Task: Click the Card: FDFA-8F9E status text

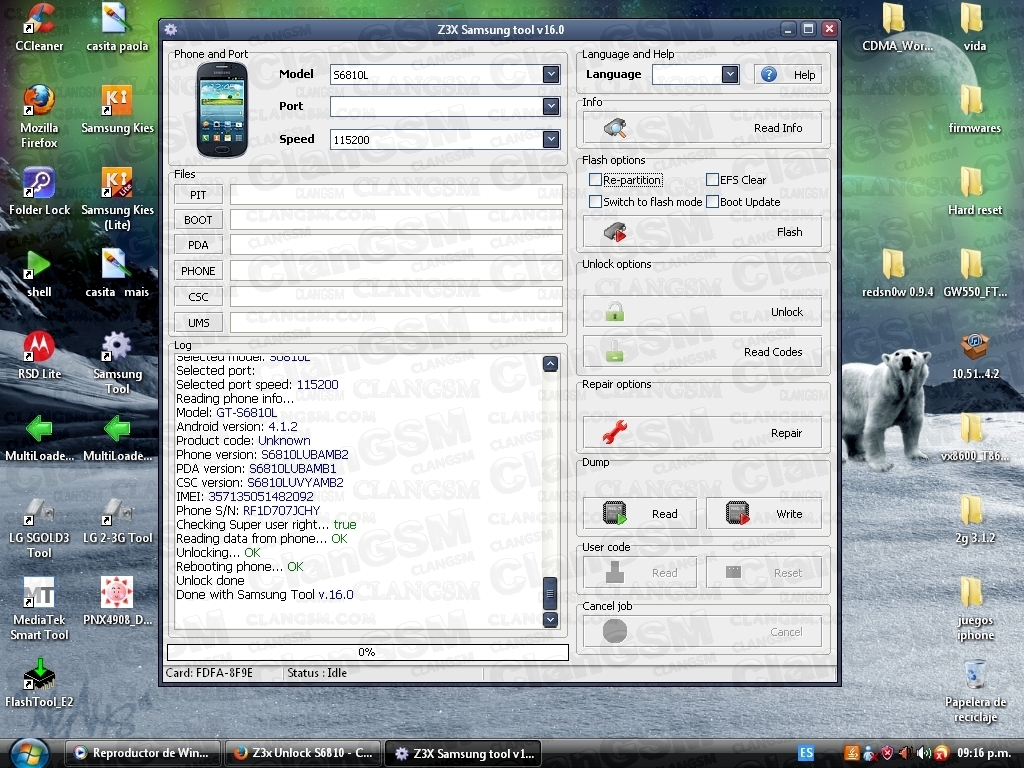Action: (209, 673)
